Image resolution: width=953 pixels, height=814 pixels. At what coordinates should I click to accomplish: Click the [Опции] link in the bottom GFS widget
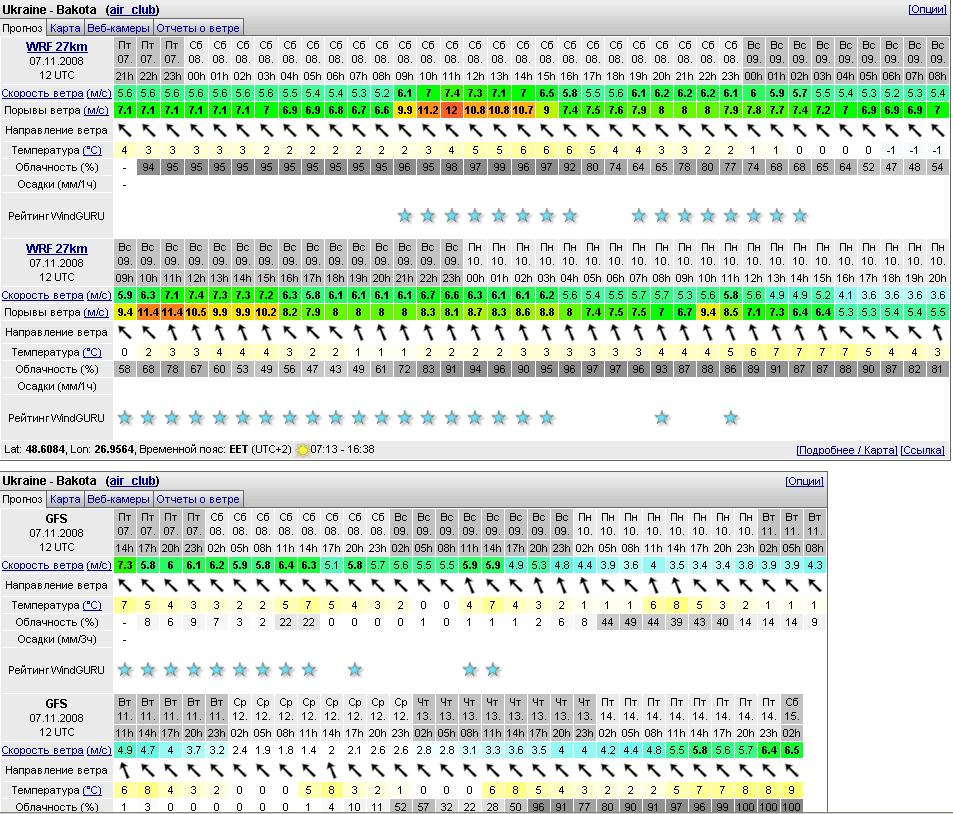[x=804, y=481]
